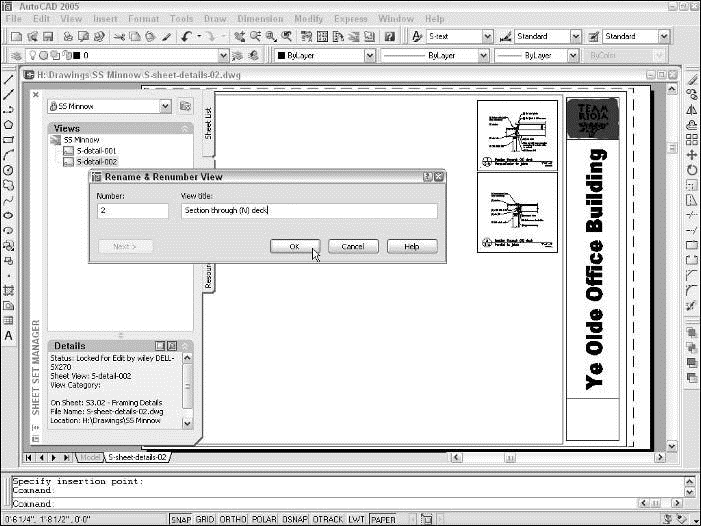
Task: Click the Pan realtime icon
Action: [x=240, y=37]
